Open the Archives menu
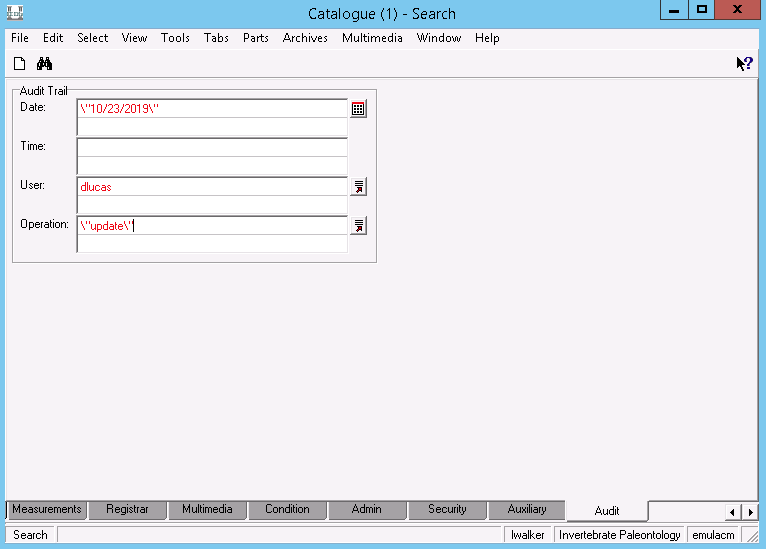Image resolution: width=766 pixels, height=549 pixels. point(305,38)
